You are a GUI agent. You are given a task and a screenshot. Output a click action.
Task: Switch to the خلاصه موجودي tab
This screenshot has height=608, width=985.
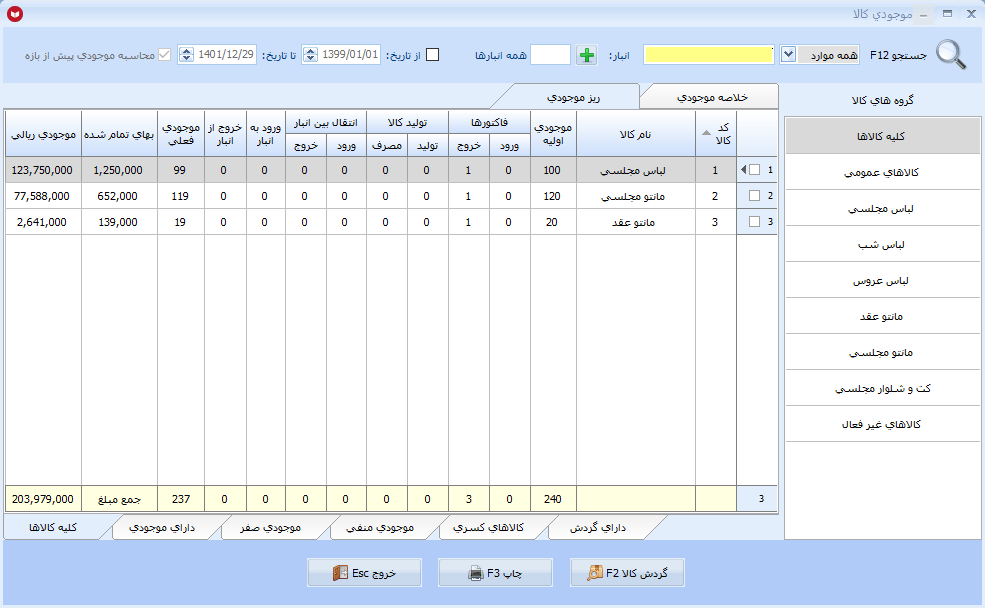(x=712, y=97)
